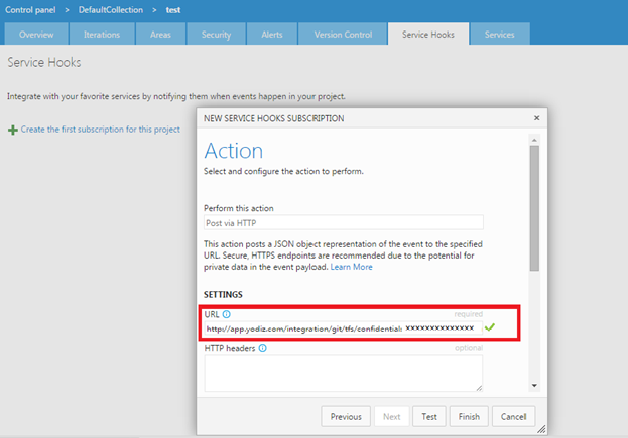Go to the Areas tab
628x438 pixels.
160,34
